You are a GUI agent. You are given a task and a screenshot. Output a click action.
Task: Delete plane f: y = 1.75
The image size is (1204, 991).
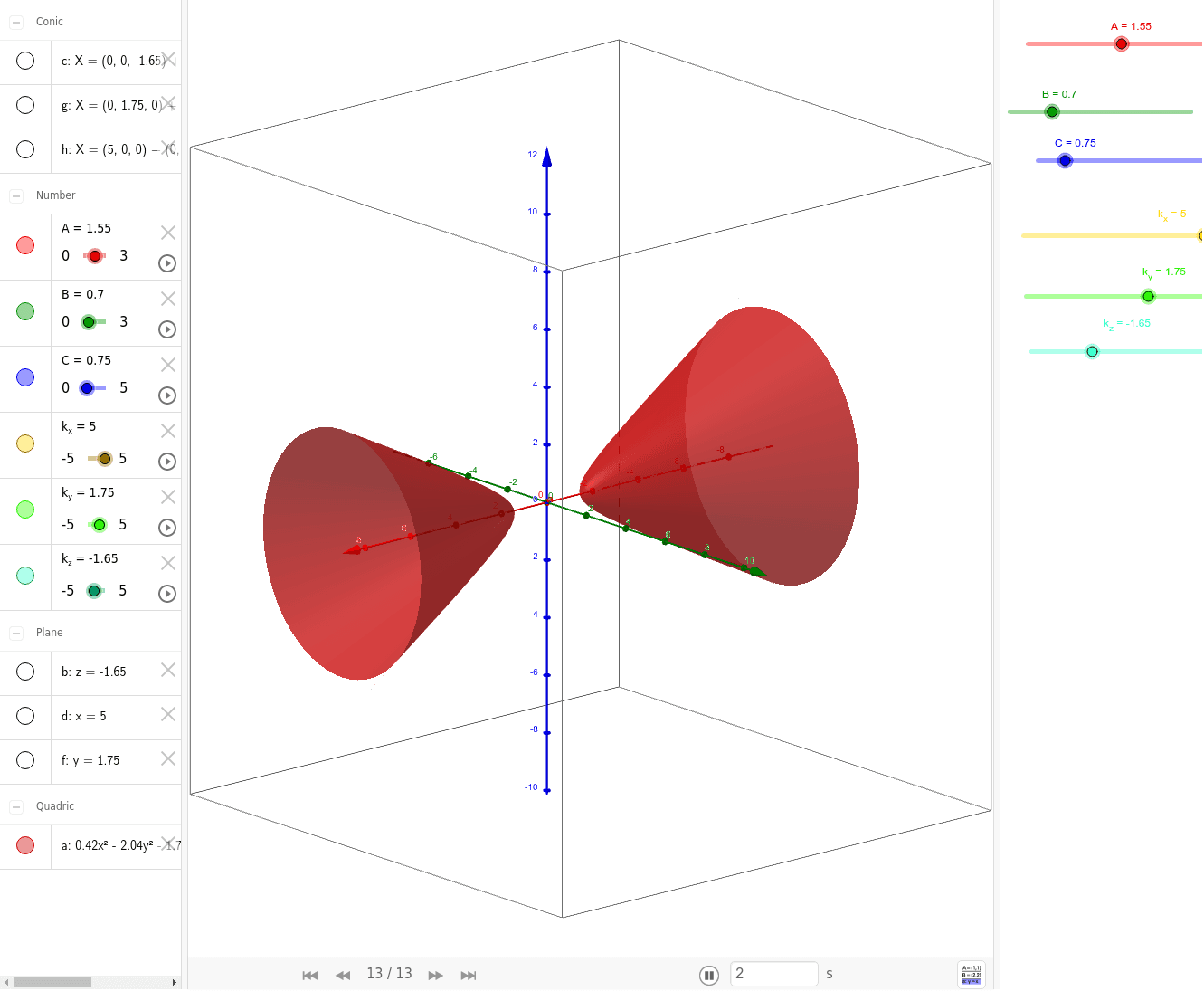tap(167, 758)
